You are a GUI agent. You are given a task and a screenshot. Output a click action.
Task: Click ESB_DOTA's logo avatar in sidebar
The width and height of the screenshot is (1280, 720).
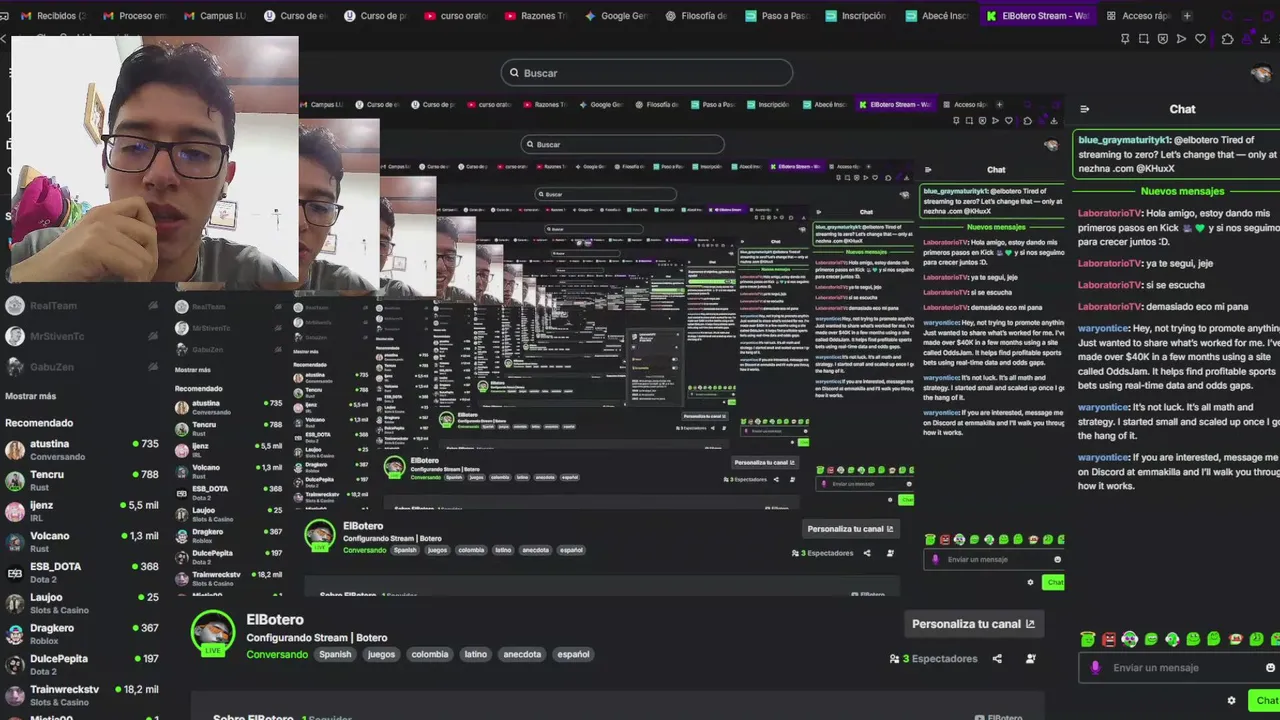15,573
